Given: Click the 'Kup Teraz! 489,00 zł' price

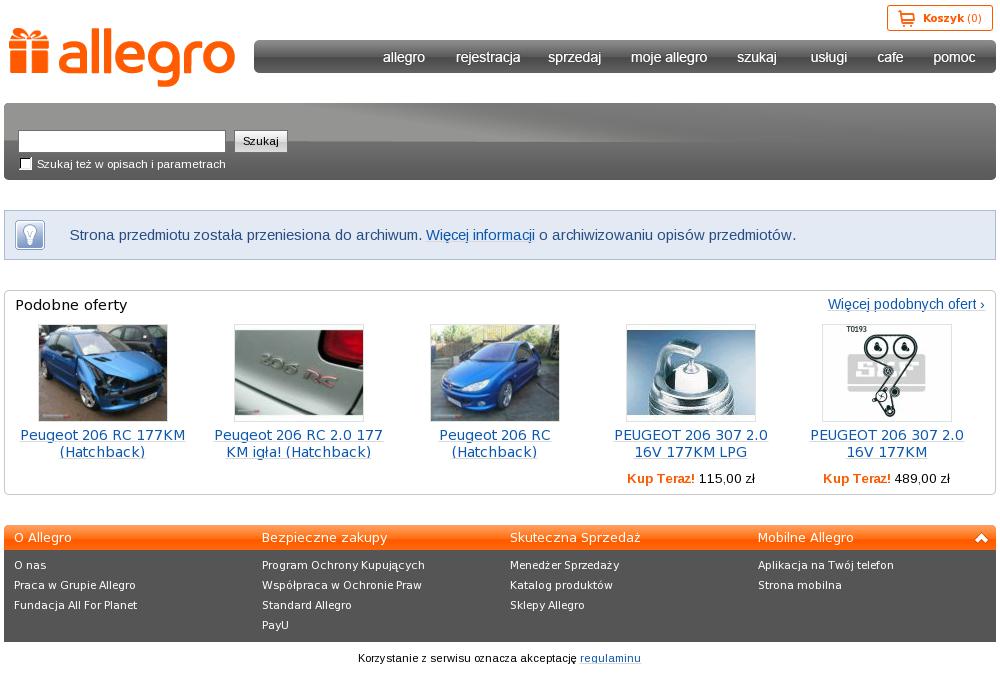Looking at the screenshot, I should pos(886,478).
